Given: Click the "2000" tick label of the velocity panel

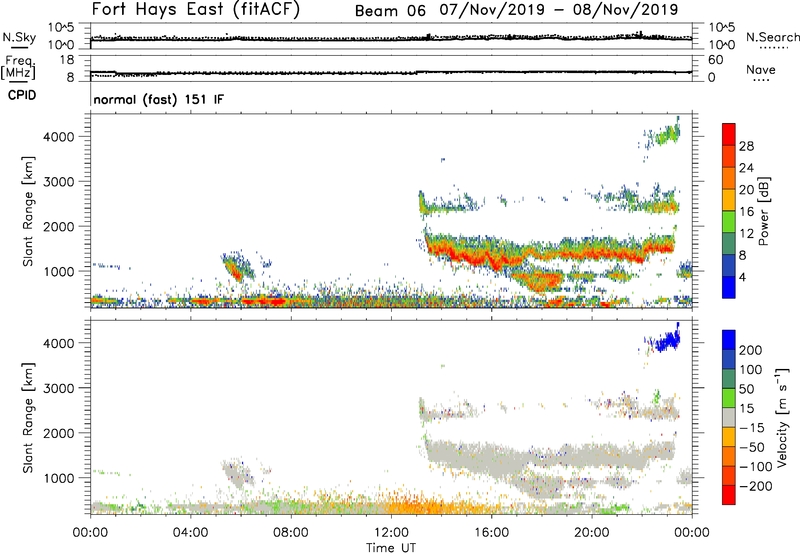Looking at the screenshot, I should [x=59, y=433].
